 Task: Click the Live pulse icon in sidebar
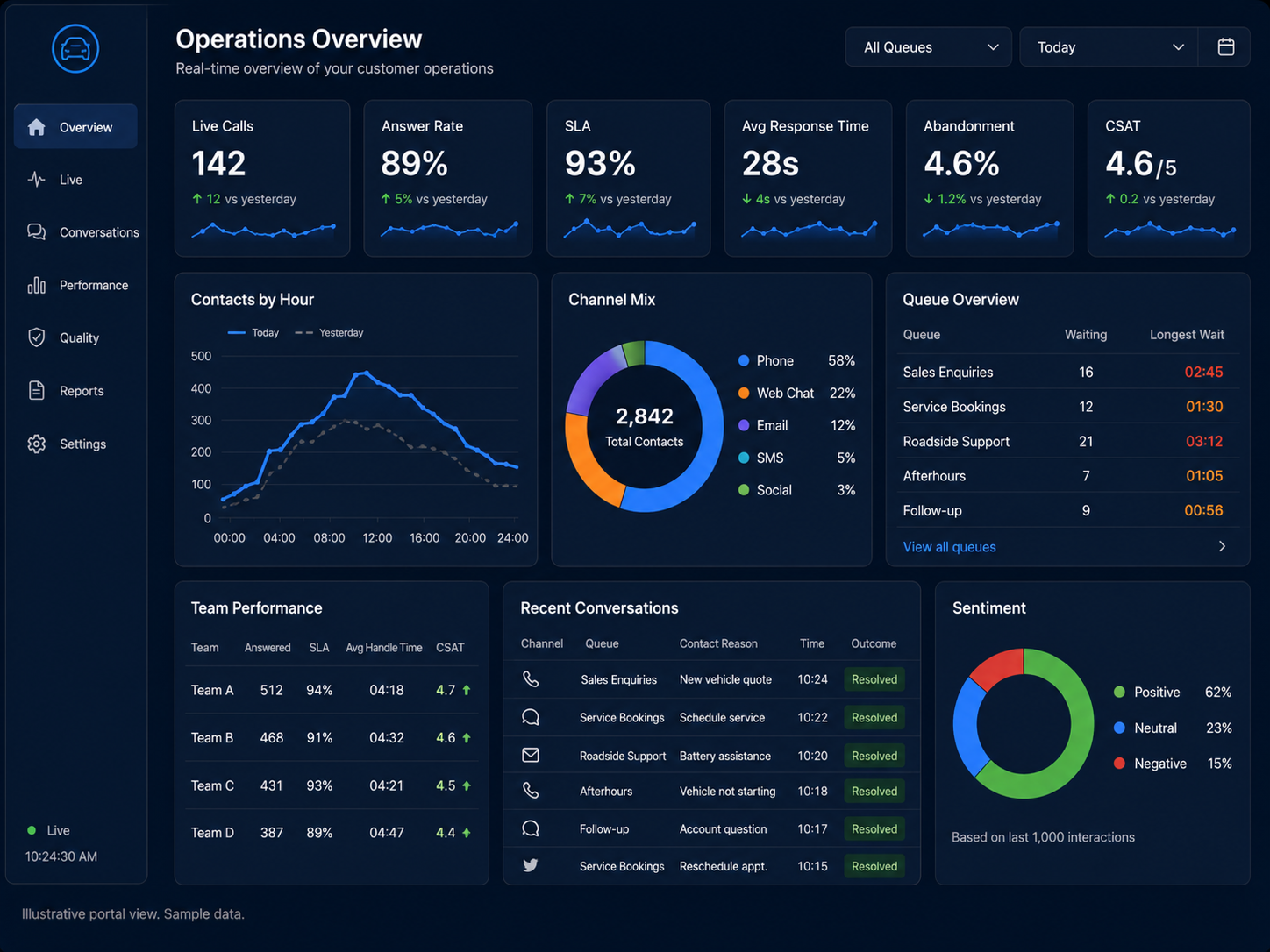tap(36, 180)
